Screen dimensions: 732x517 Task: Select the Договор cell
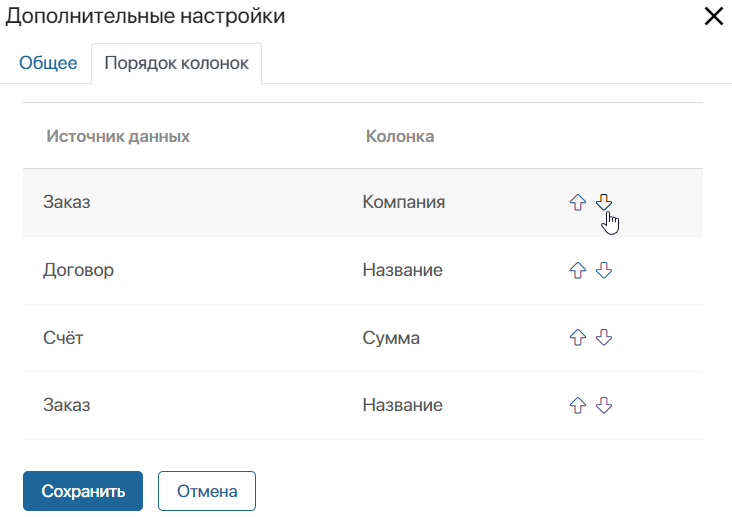[78, 270]
